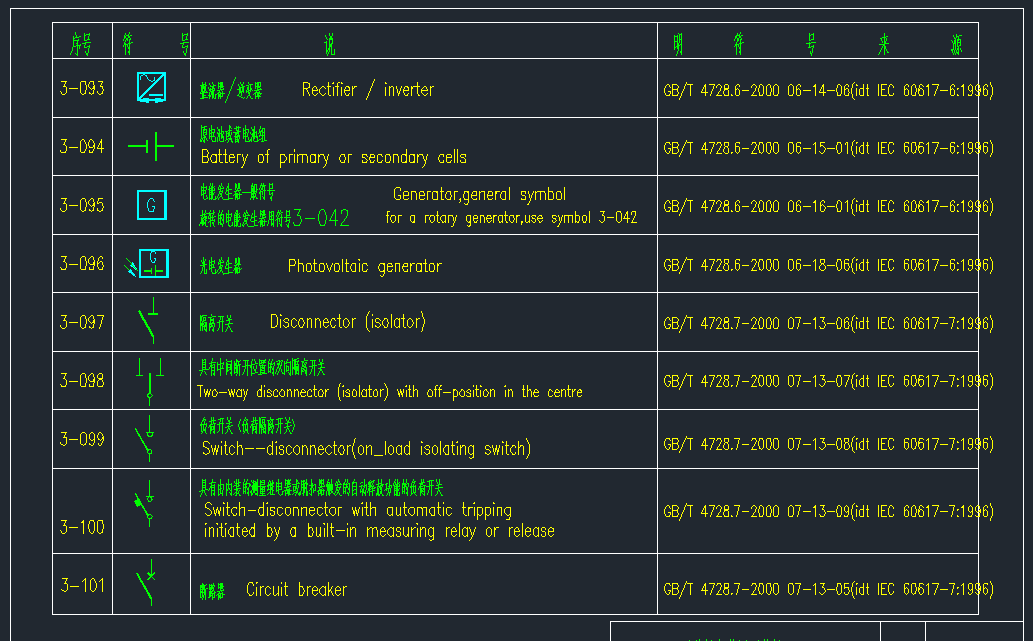Click the generator G box symbol

click(x=151, y=205)
